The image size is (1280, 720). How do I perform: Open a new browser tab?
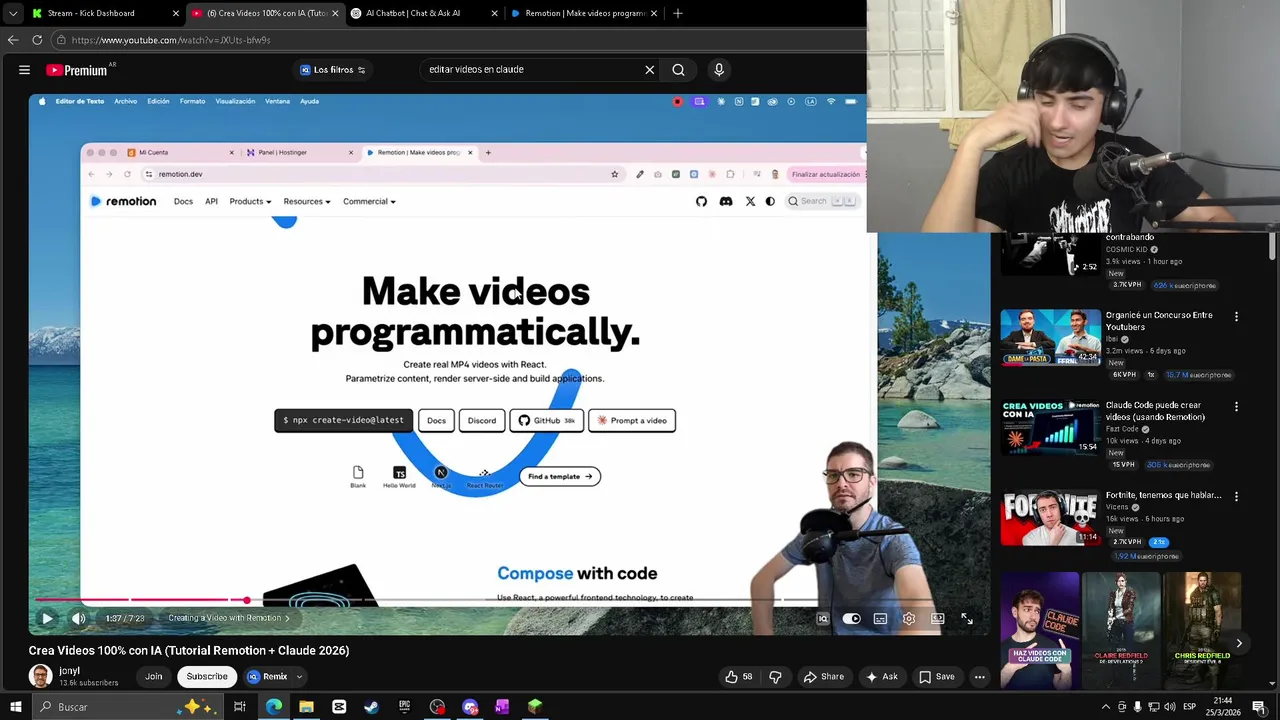677,13
